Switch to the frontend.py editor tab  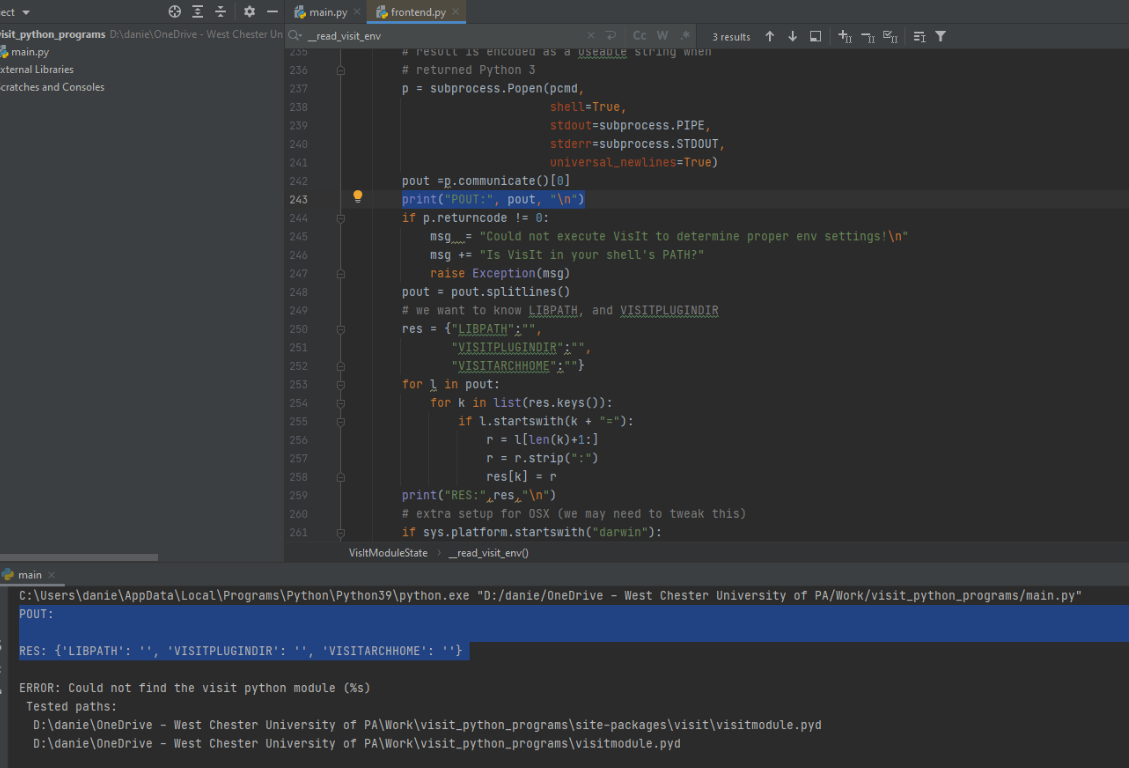[418, 12]
